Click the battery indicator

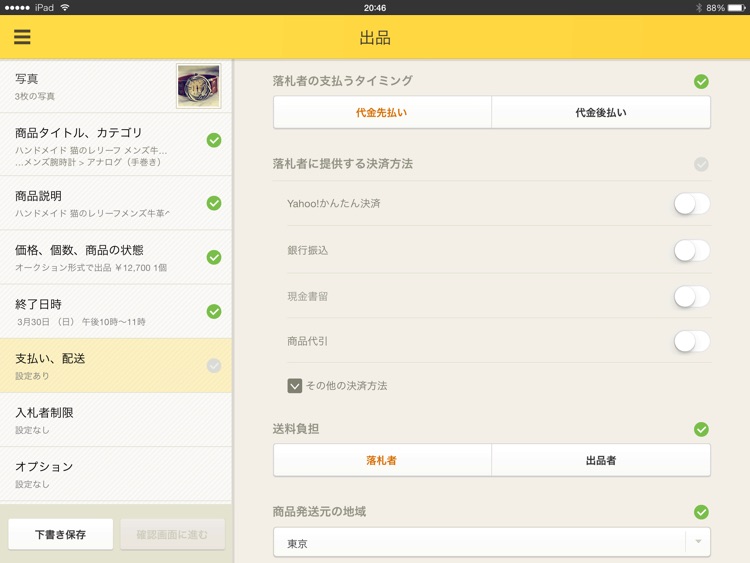coord(736,8)
